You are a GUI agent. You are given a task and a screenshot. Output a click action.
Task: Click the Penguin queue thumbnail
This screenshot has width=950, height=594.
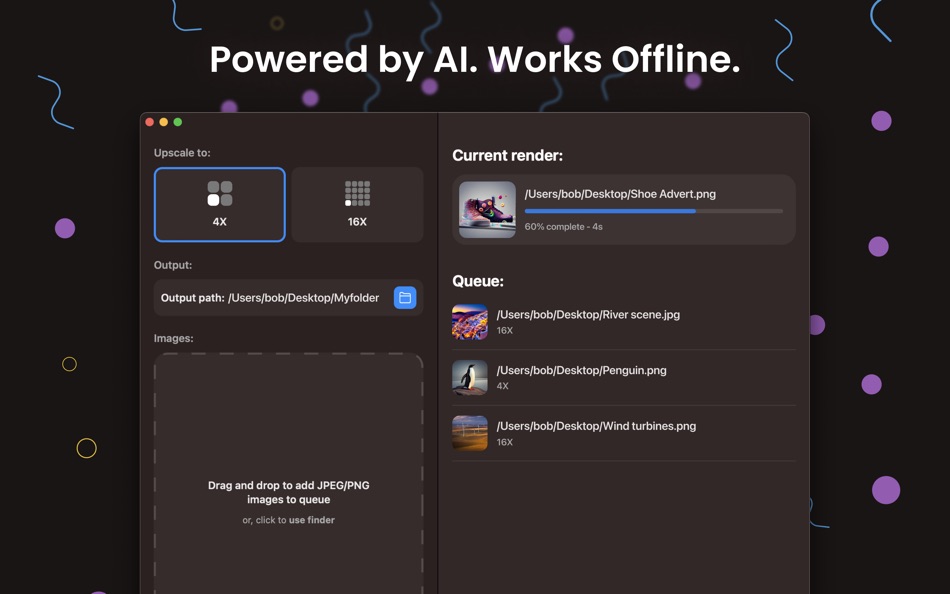tap(469, 377)
